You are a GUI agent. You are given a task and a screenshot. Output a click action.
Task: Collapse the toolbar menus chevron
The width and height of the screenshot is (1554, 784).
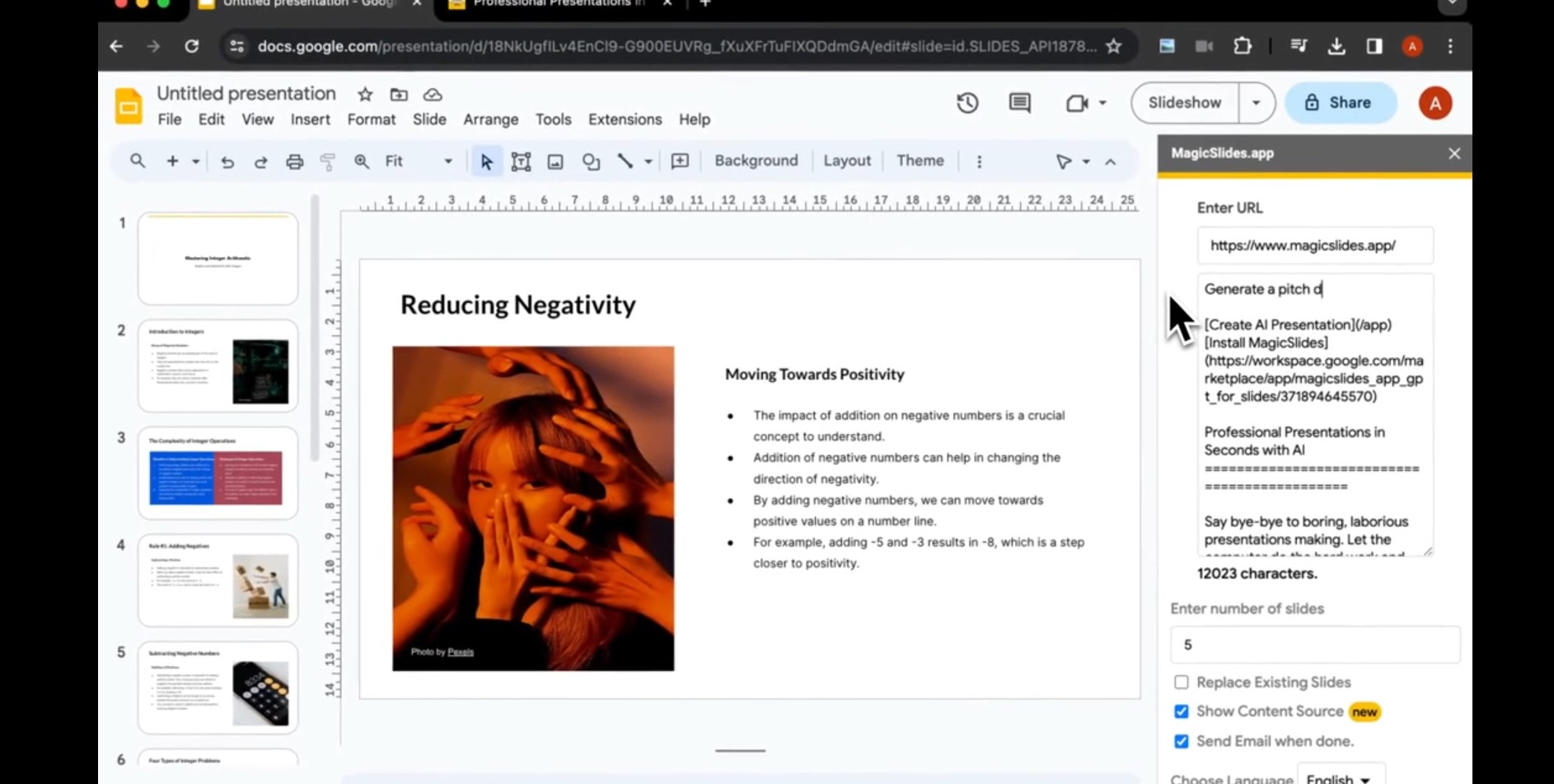coord(1111,161)
